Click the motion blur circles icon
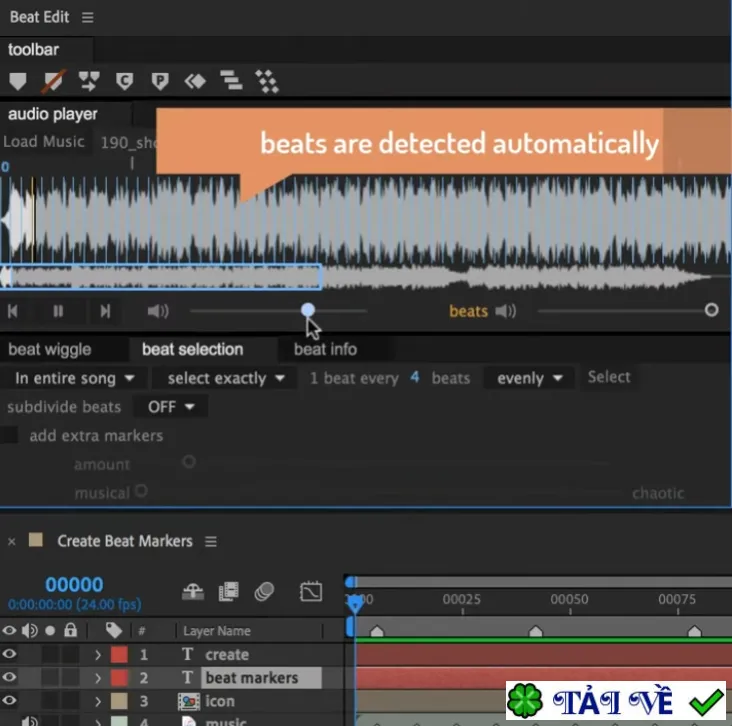 [x=264, y=592]
